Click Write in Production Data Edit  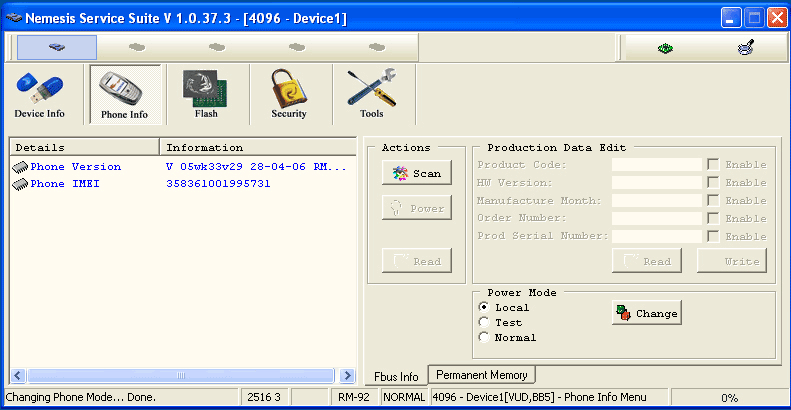pyautogui.click(x=732, y=261)
